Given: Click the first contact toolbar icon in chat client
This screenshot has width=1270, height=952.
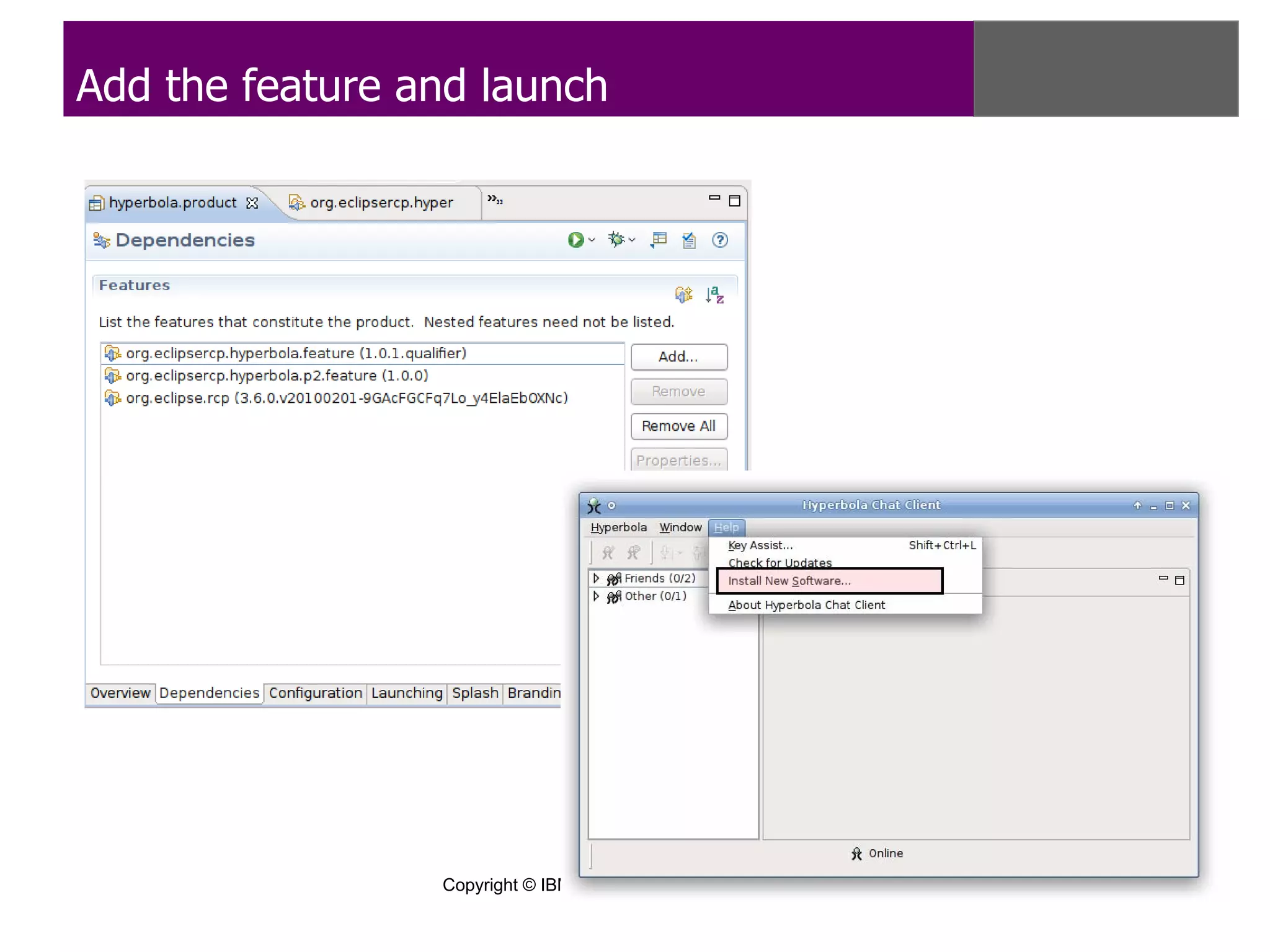Looking at the screenshot, I should (608, 552).
